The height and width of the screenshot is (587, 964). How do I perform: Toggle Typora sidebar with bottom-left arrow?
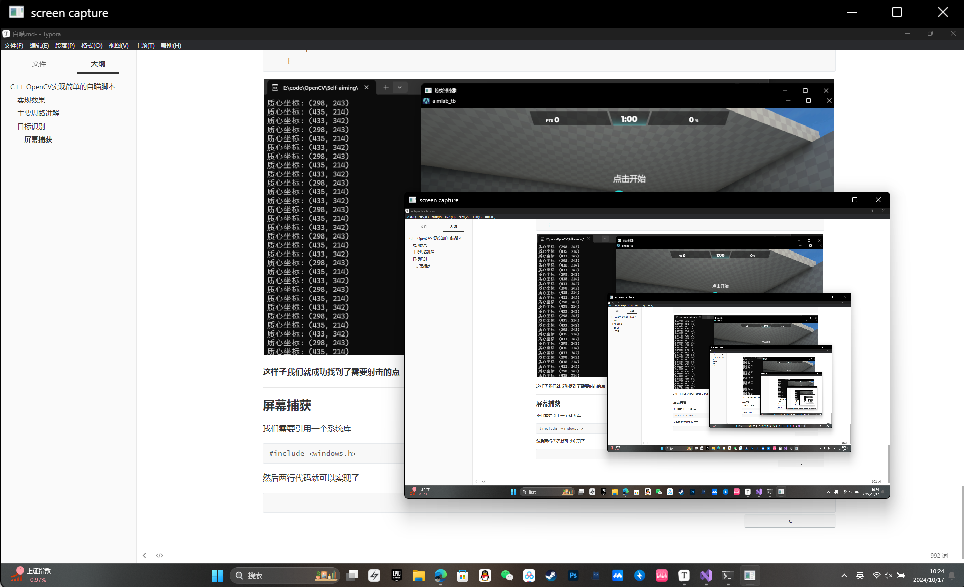click(x=145, y=555)
